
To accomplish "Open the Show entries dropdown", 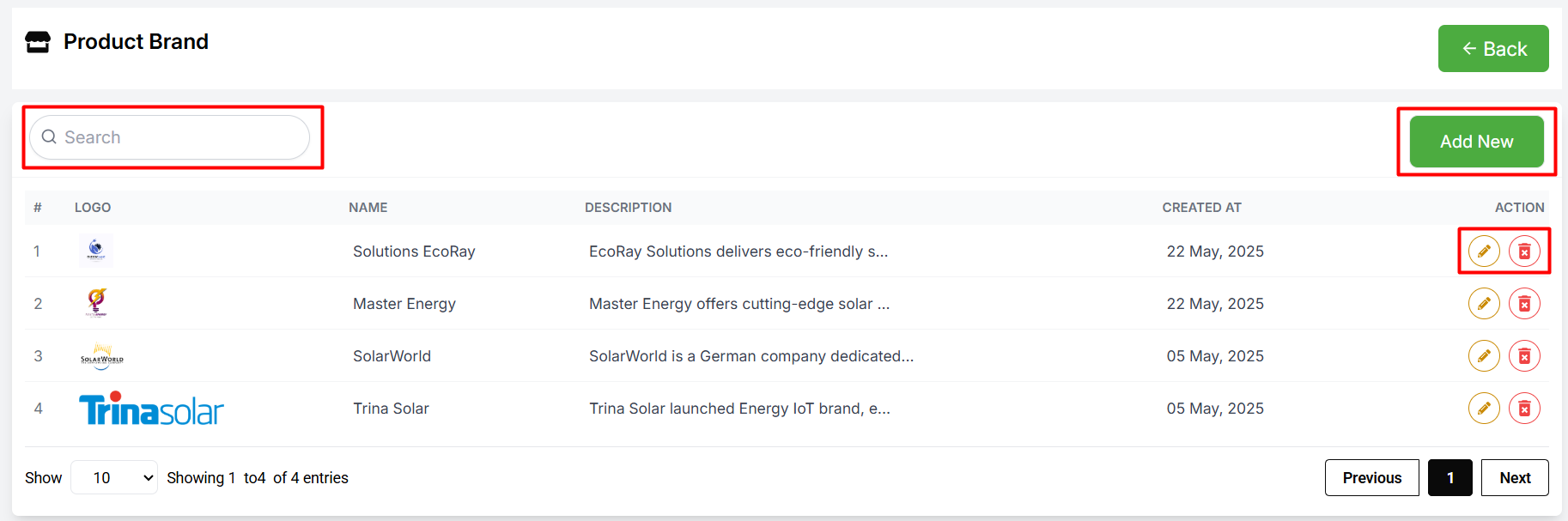I will 114,477.
